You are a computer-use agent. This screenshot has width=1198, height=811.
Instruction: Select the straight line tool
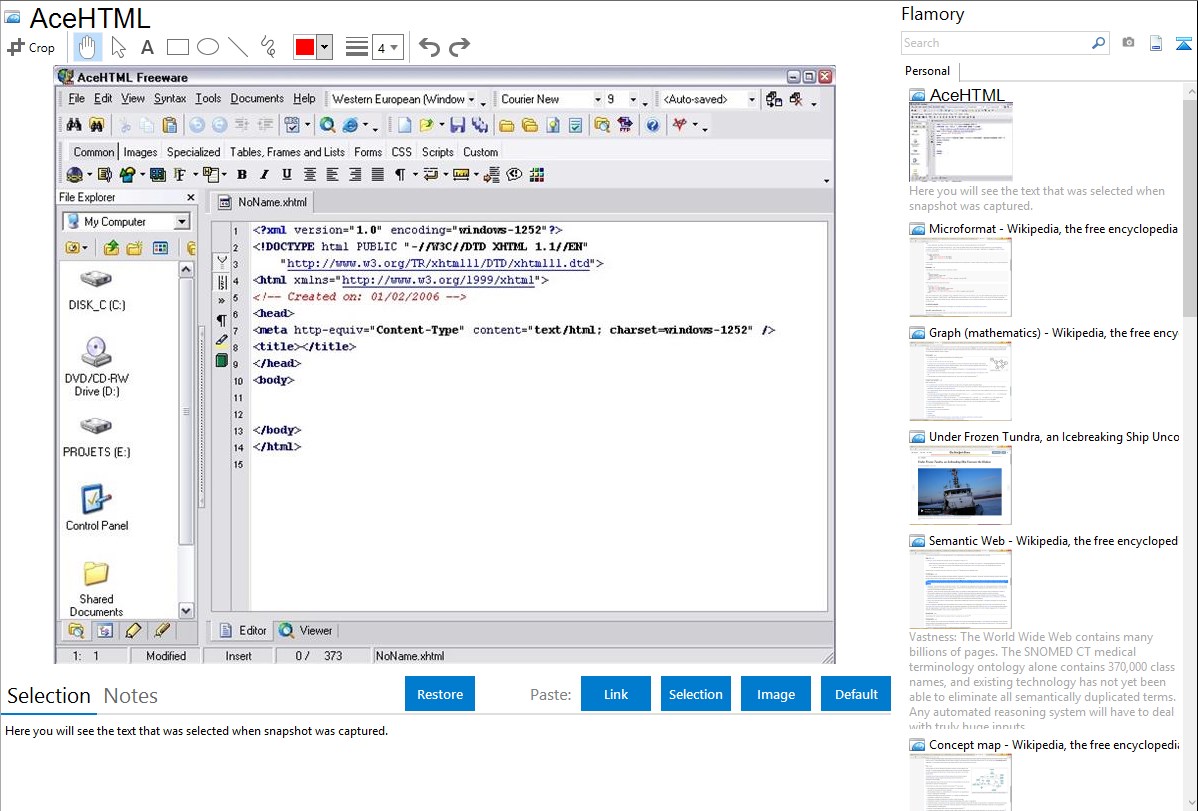pos(237,47)
